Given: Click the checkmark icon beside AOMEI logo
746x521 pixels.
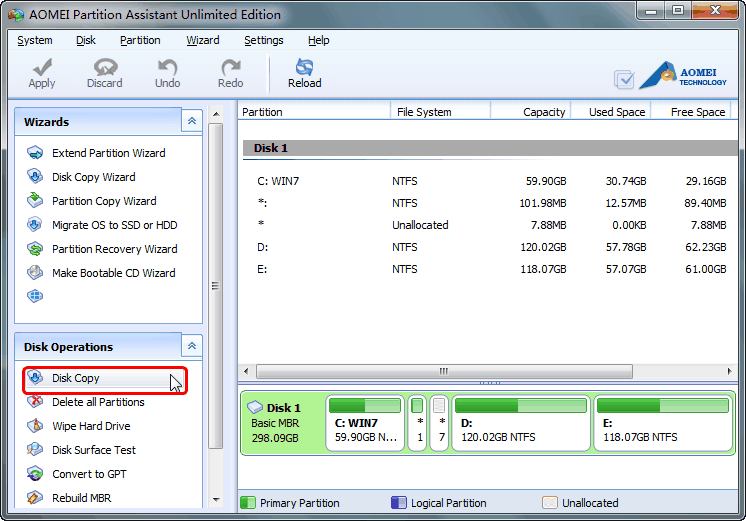Looking at the screenshot, I should pos(624,79).
